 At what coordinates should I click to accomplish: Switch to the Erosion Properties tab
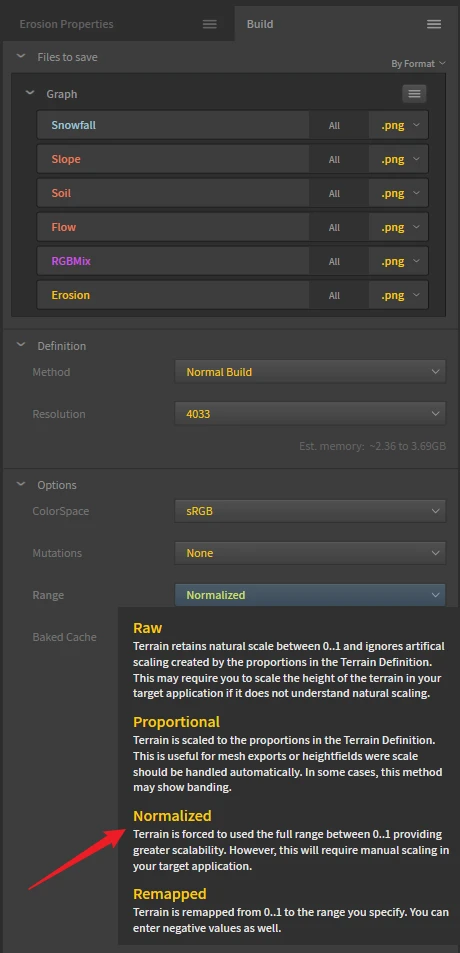[x=66, y=24]
